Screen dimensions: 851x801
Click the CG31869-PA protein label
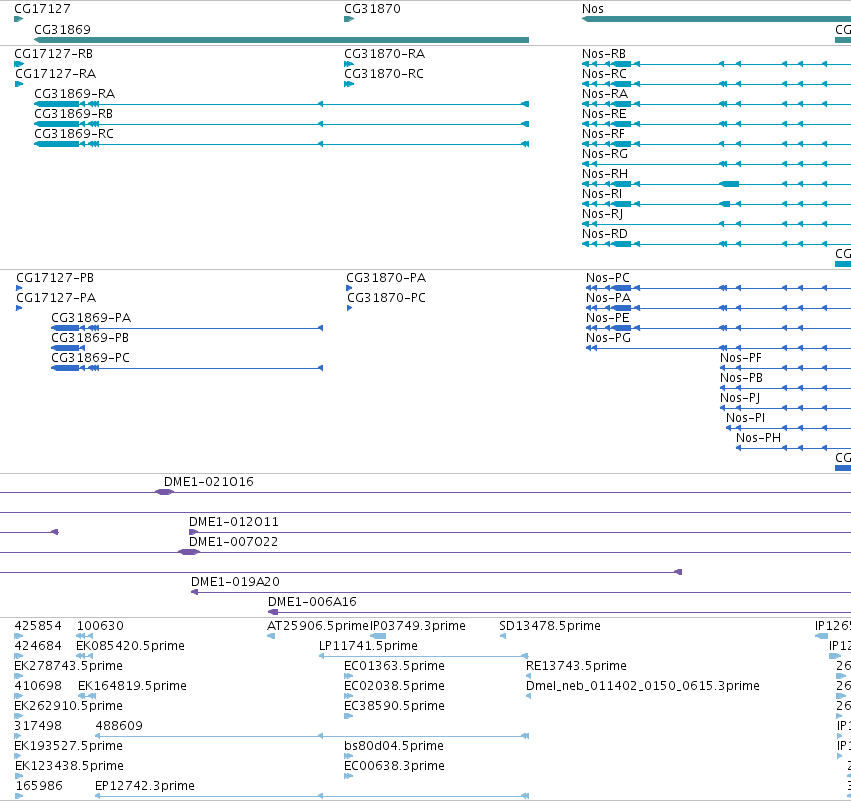(91, 318)
